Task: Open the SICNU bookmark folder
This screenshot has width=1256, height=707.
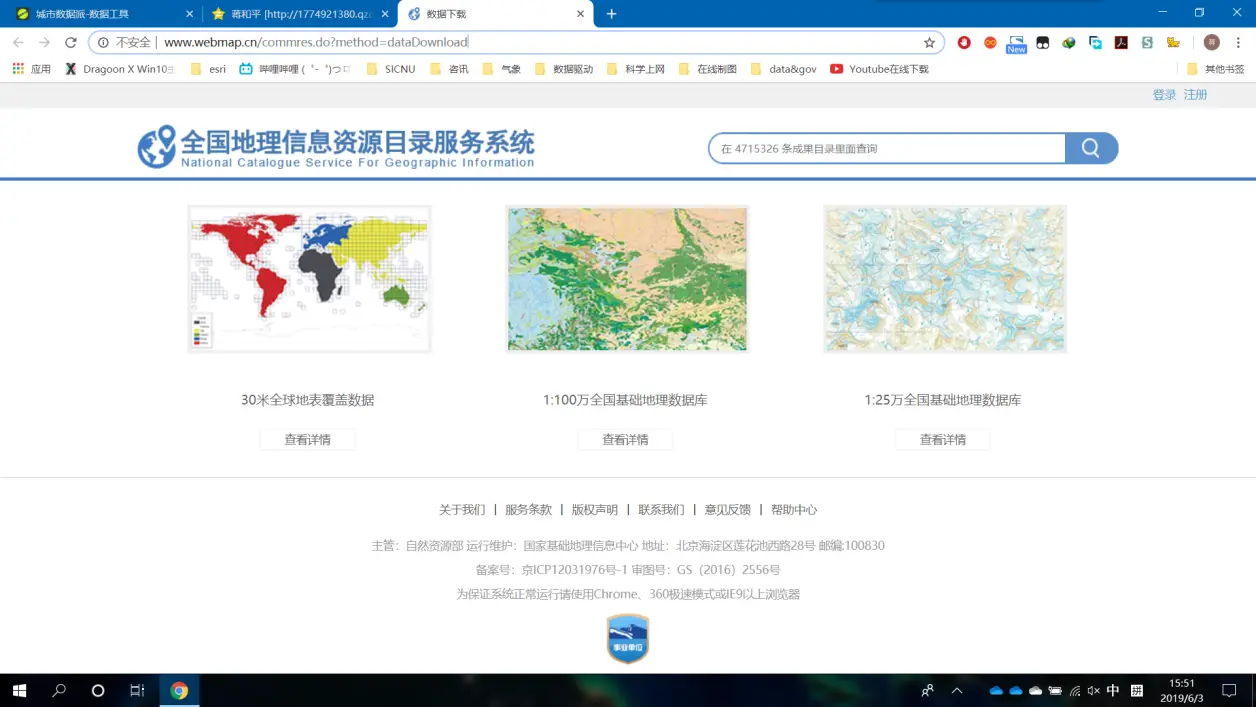Action: pyautogui.click(x=391, y=69)
